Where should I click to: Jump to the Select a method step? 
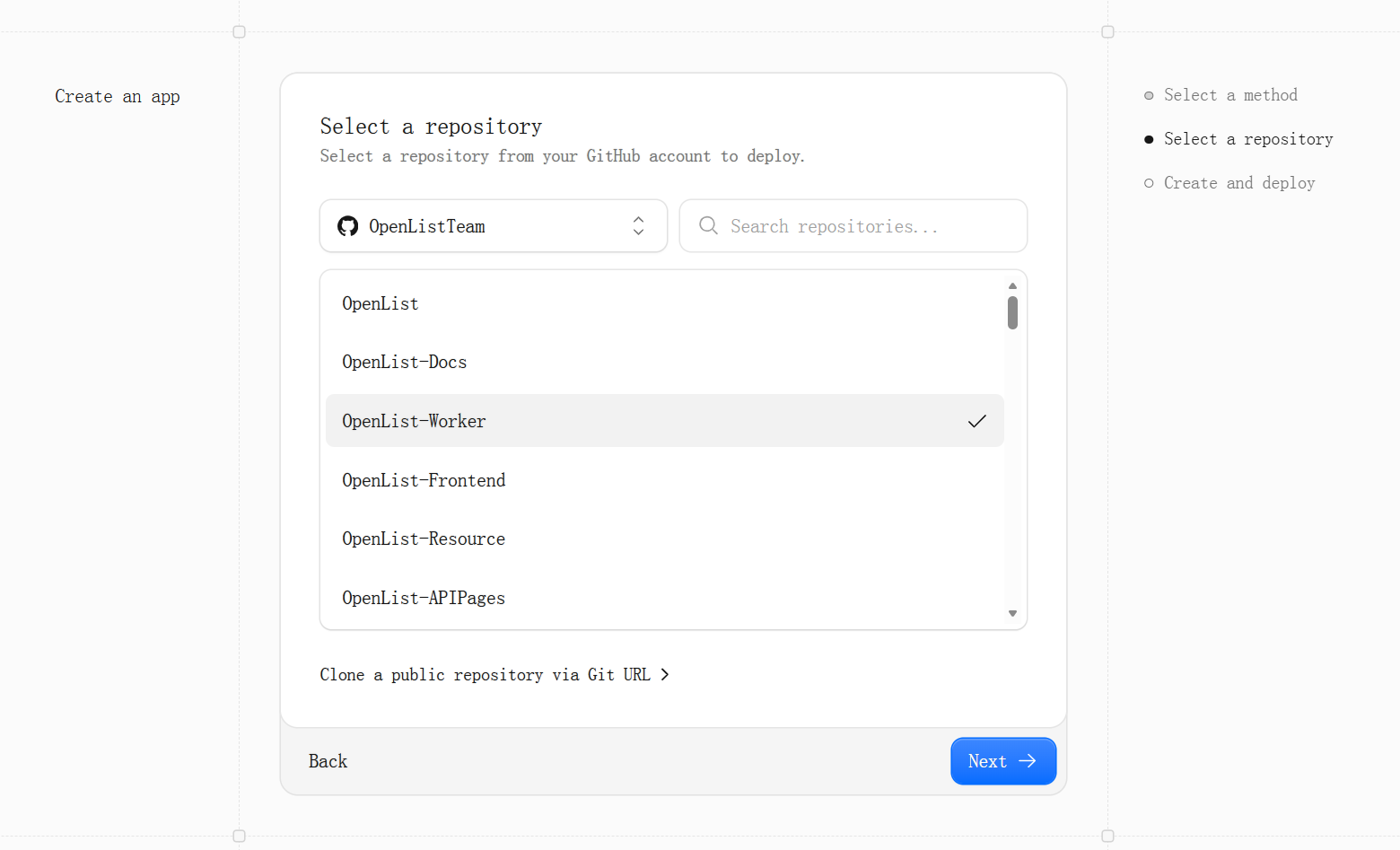click(1230, 95)
